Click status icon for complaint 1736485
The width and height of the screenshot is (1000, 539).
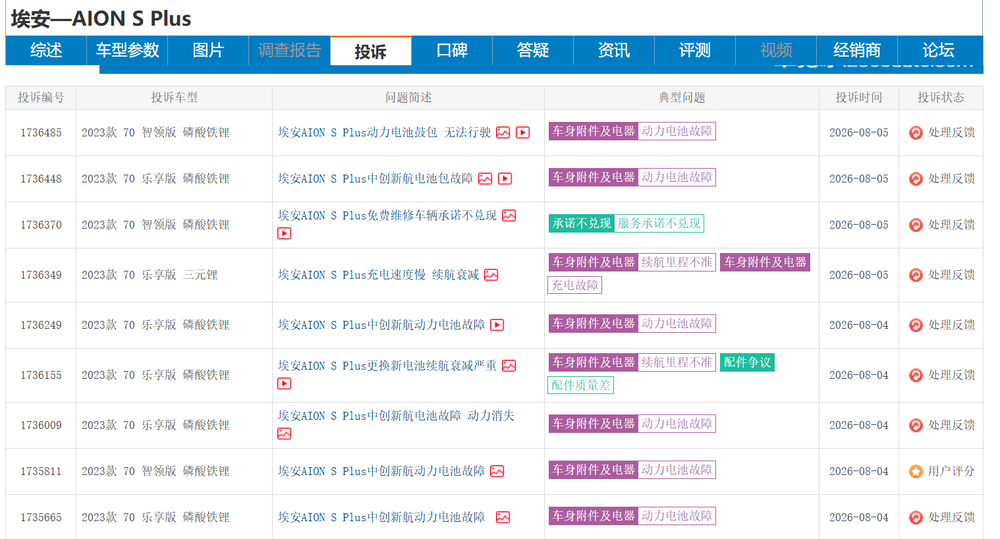point(916,133)
